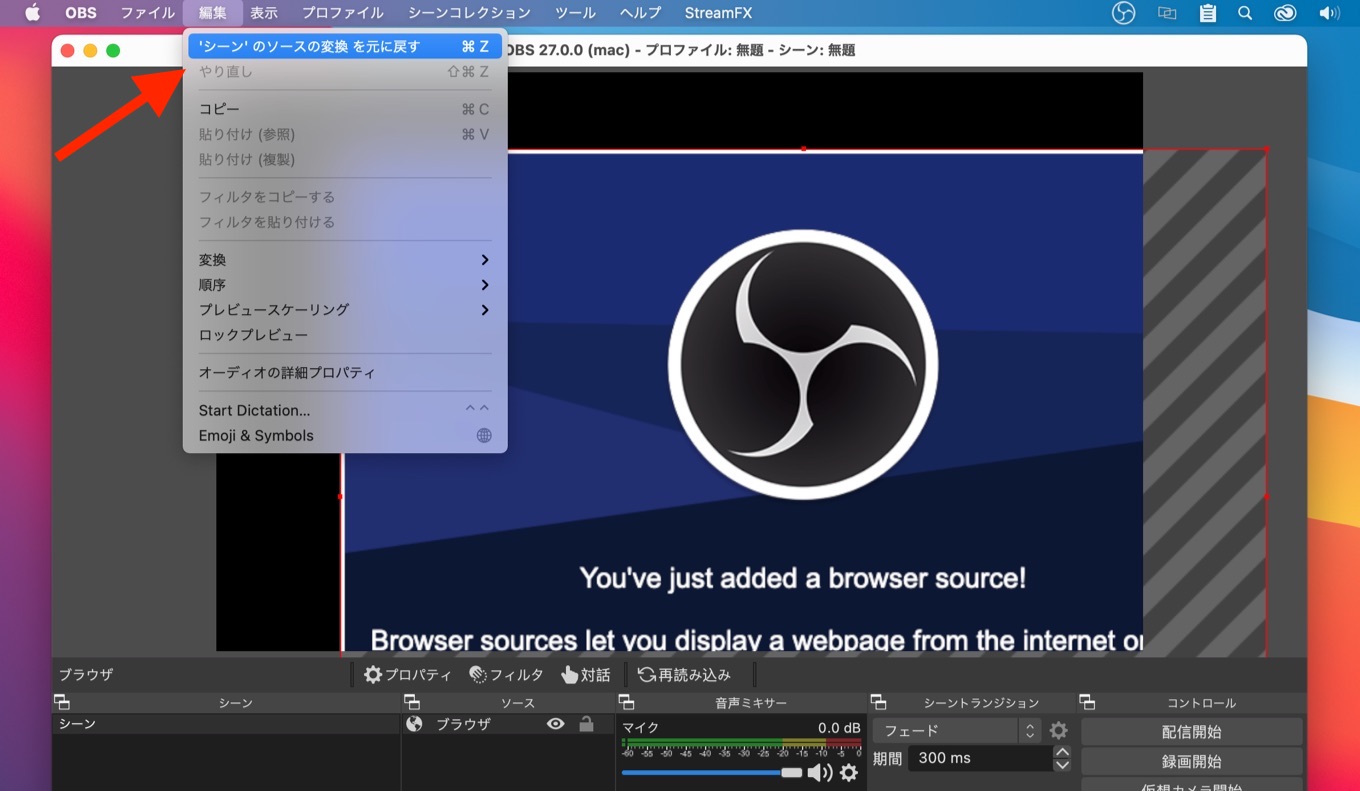1360x791 pixels.
Task: Click the globe icon beside Emoji & Symbols
Action: click(x=484, y=435)
